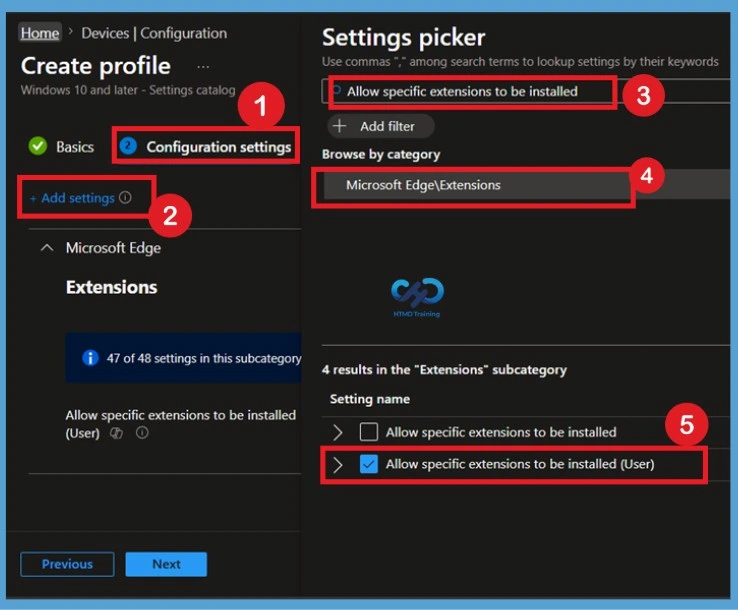
Task: Expand the Allow specific extensions (User) row
Action: pos(337,465)
